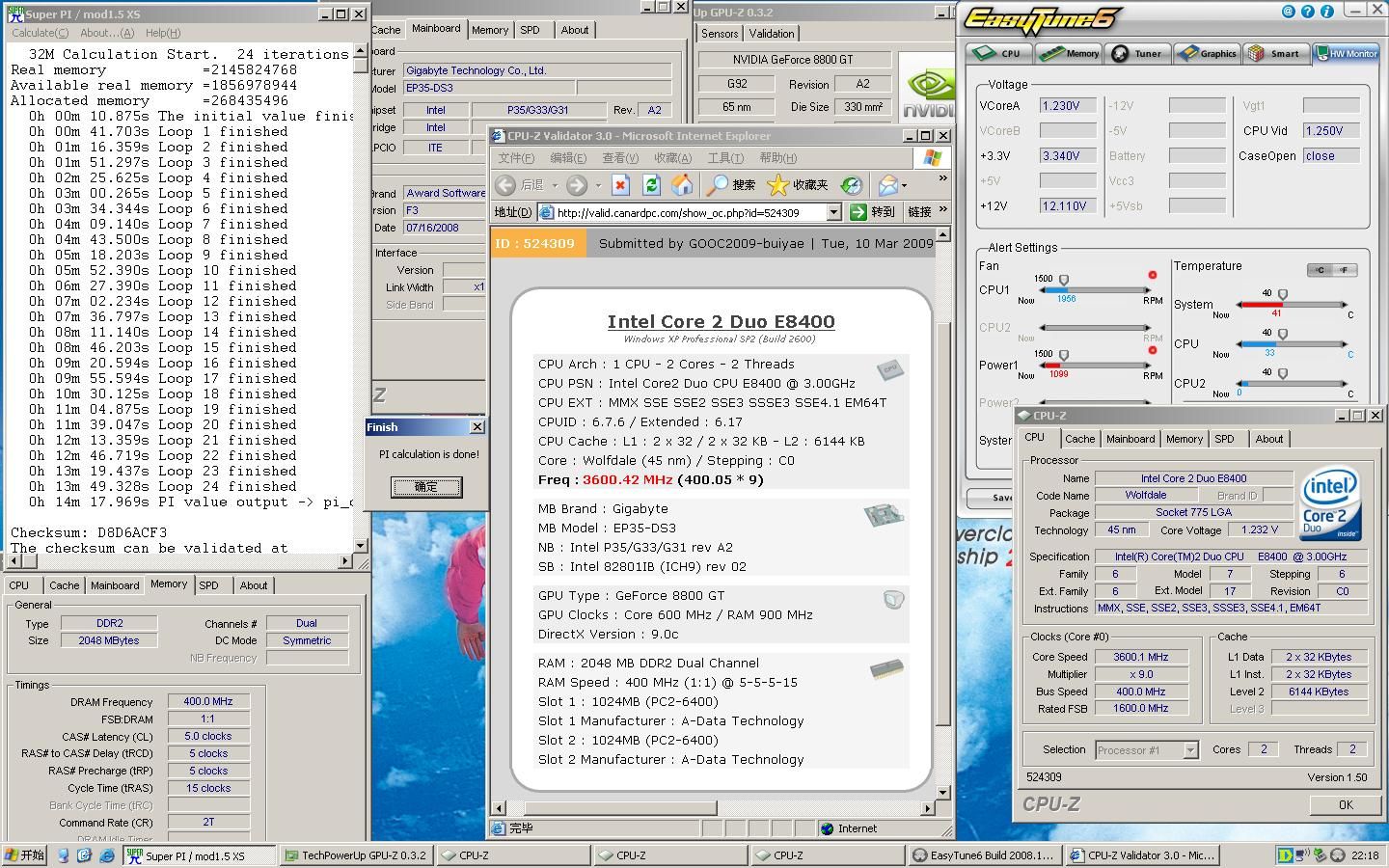Switch to EasyTune6 Tuner tab
The height and width of the screenshot is (868, 1389).
pyautogui.click(x=1136, y=54)
